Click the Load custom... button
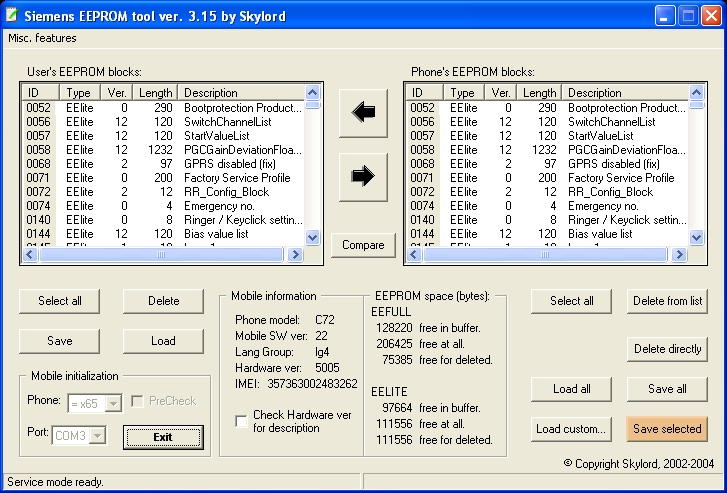Viewport: 727px width, 493px height. [x=571, y=429]
